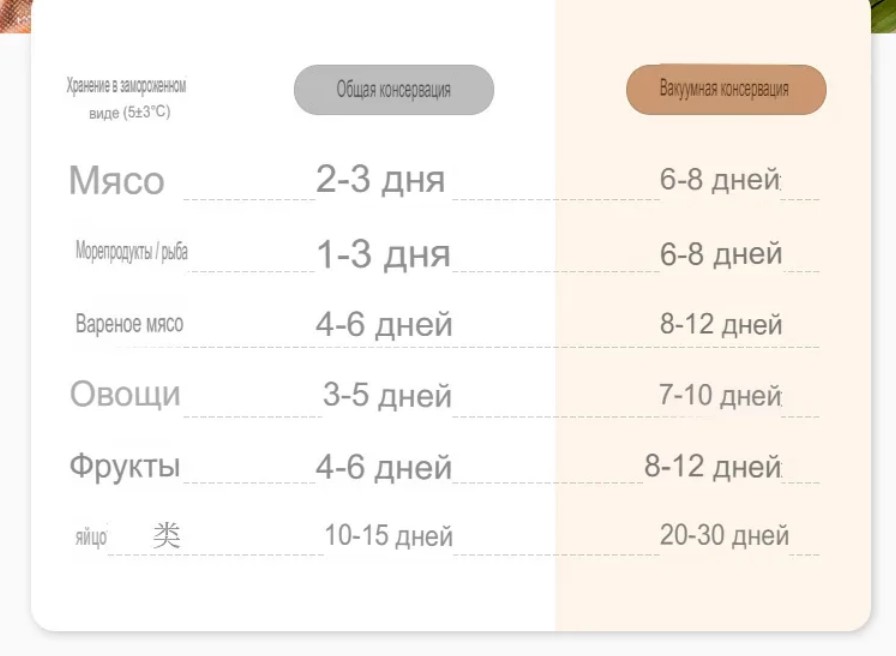
Task: Click 6-8 дней in Мясо row
Action: click(x=720, y=179)
